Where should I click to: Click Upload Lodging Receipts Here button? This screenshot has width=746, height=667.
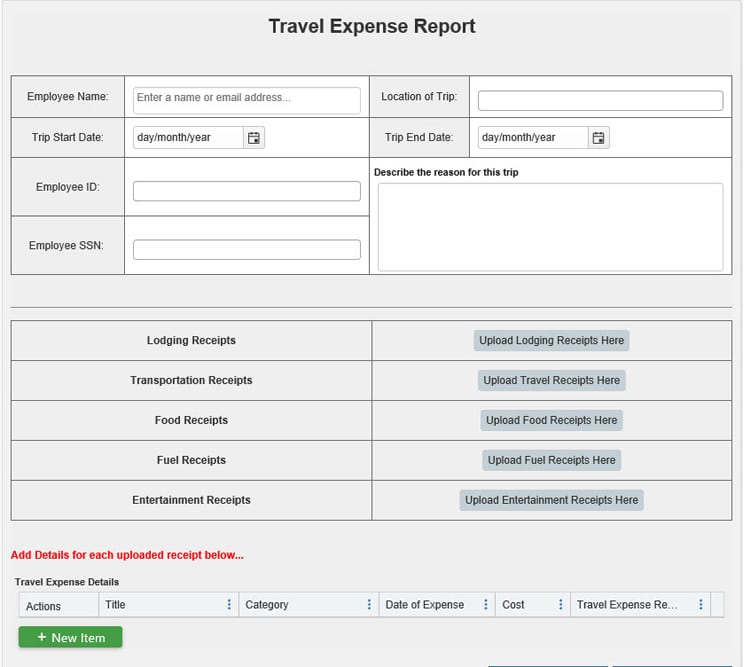pyautogui.click(x=551, y=341)
